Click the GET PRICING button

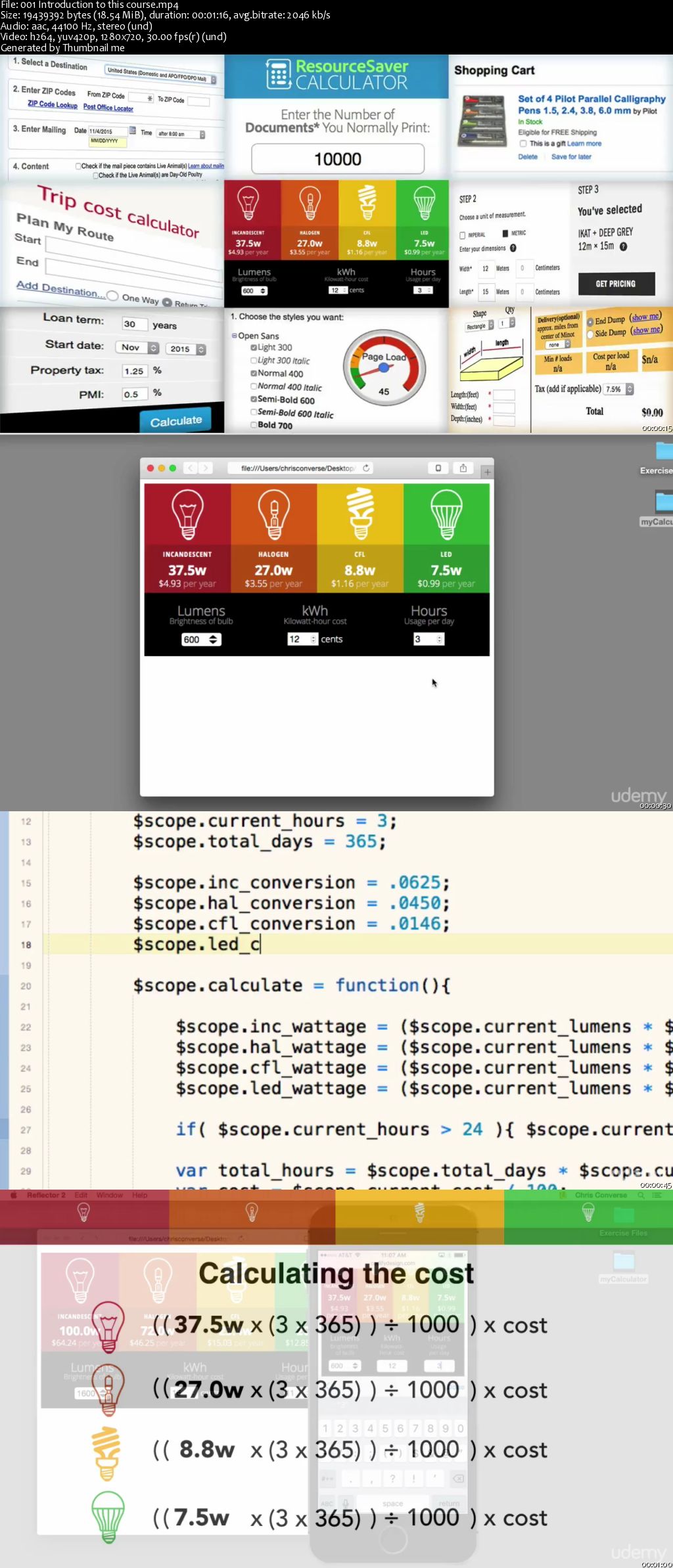616,284
